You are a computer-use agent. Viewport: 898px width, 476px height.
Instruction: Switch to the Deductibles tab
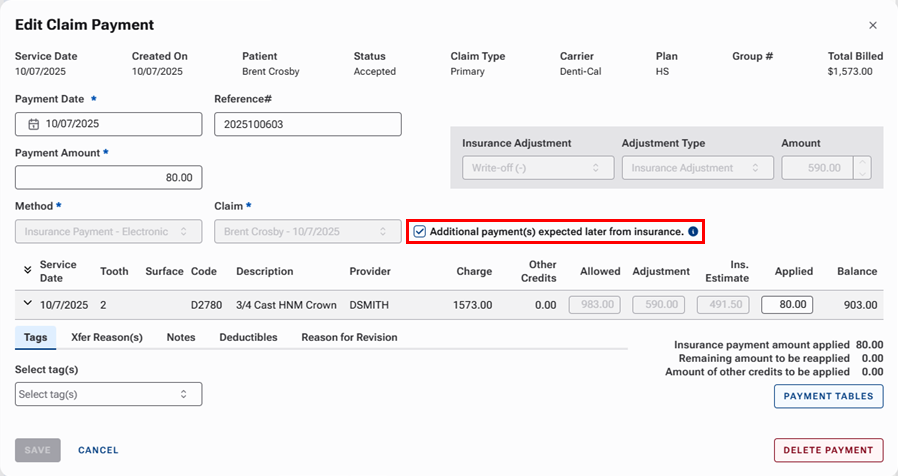248,337
